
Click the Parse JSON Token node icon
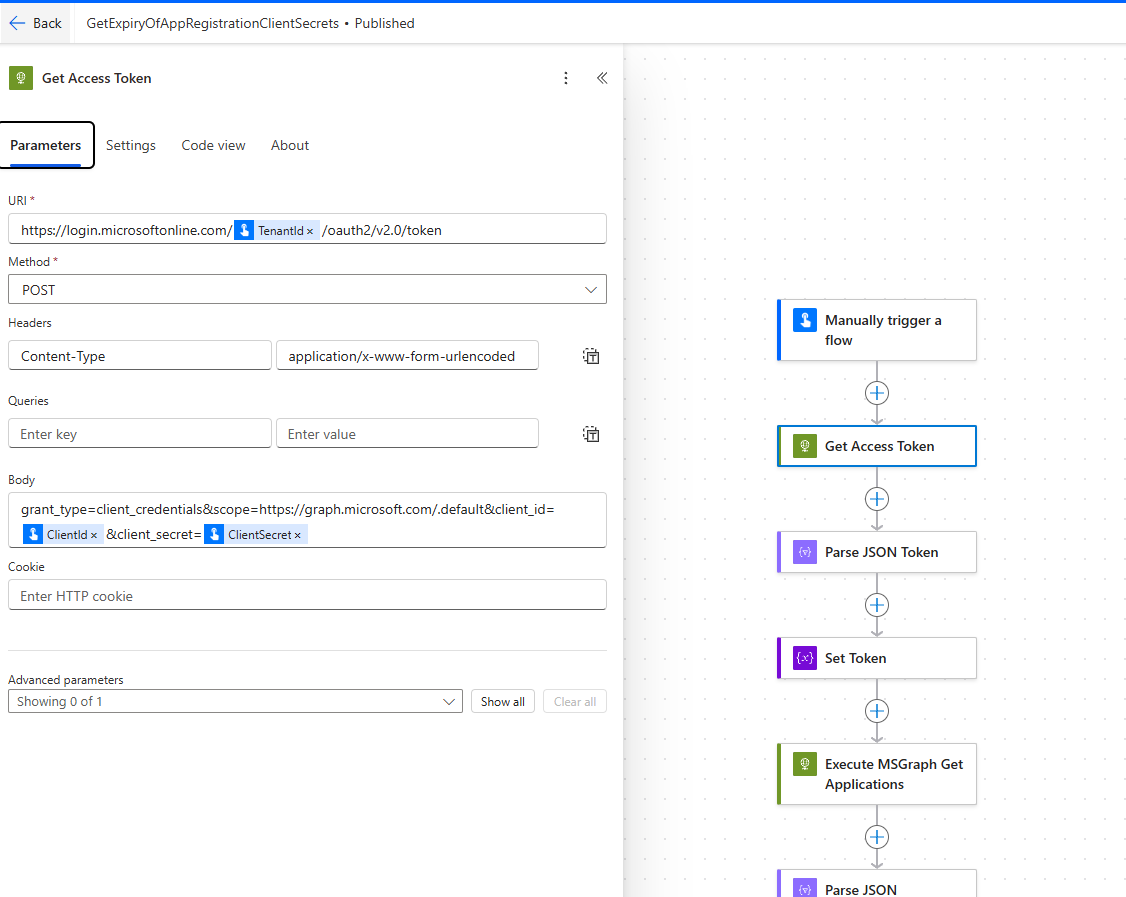(805, 552)
